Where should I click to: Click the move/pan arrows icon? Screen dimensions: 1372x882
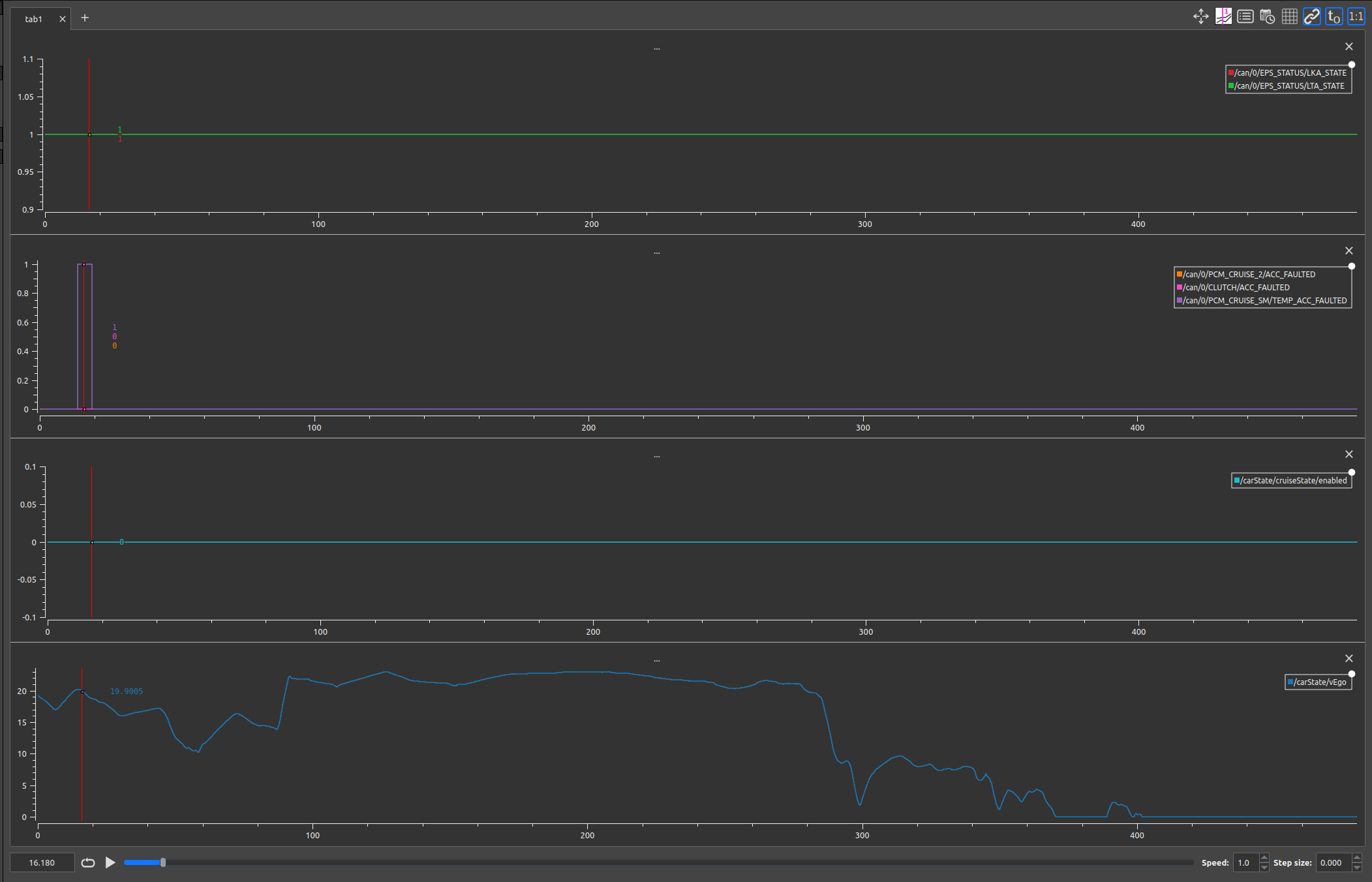pyautogui.click(x=1200, y=16)
